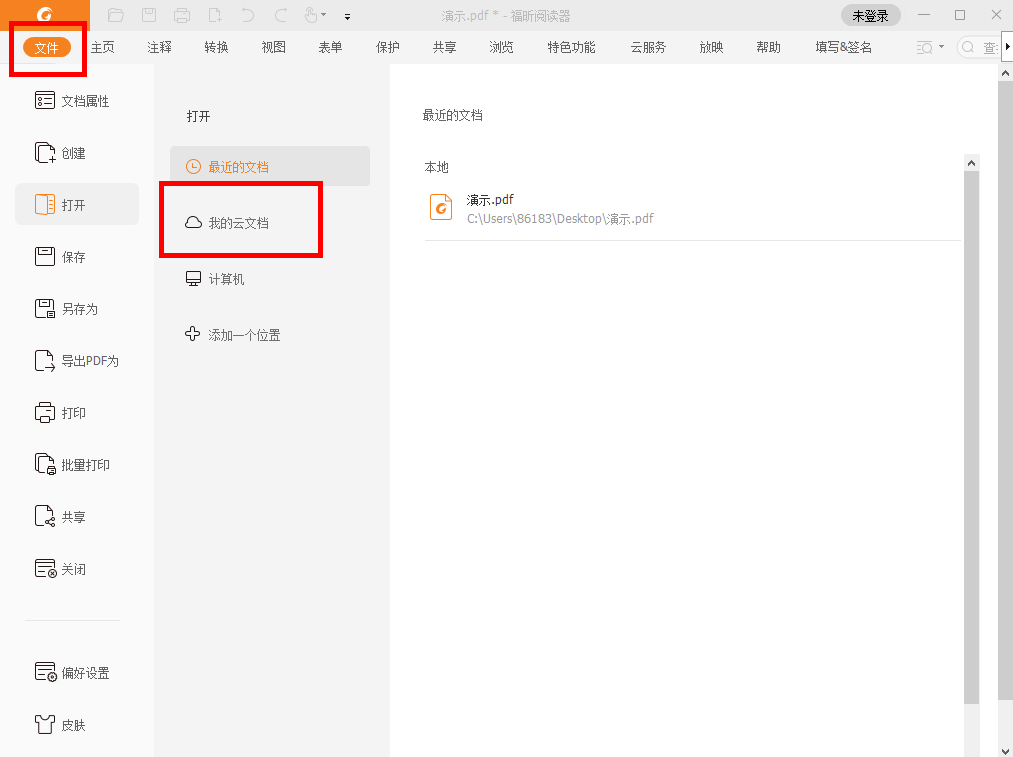Open the Hand tool dropdown arrow

point(324,15)
